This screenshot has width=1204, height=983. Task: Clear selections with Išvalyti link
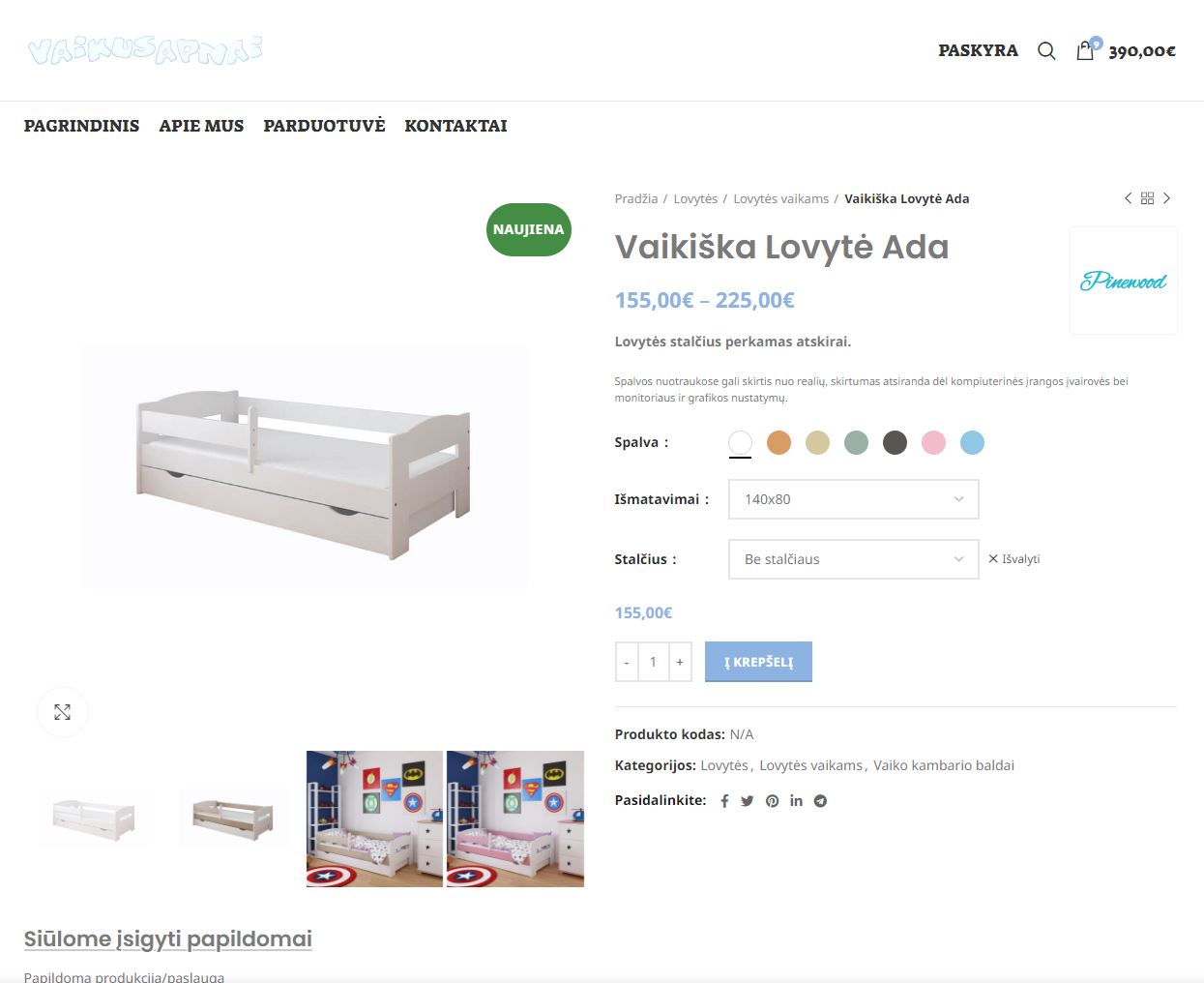[1013, 559]
